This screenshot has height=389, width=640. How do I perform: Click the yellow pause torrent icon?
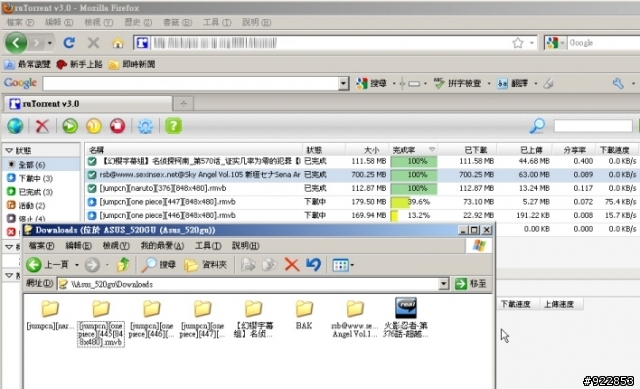94,126
